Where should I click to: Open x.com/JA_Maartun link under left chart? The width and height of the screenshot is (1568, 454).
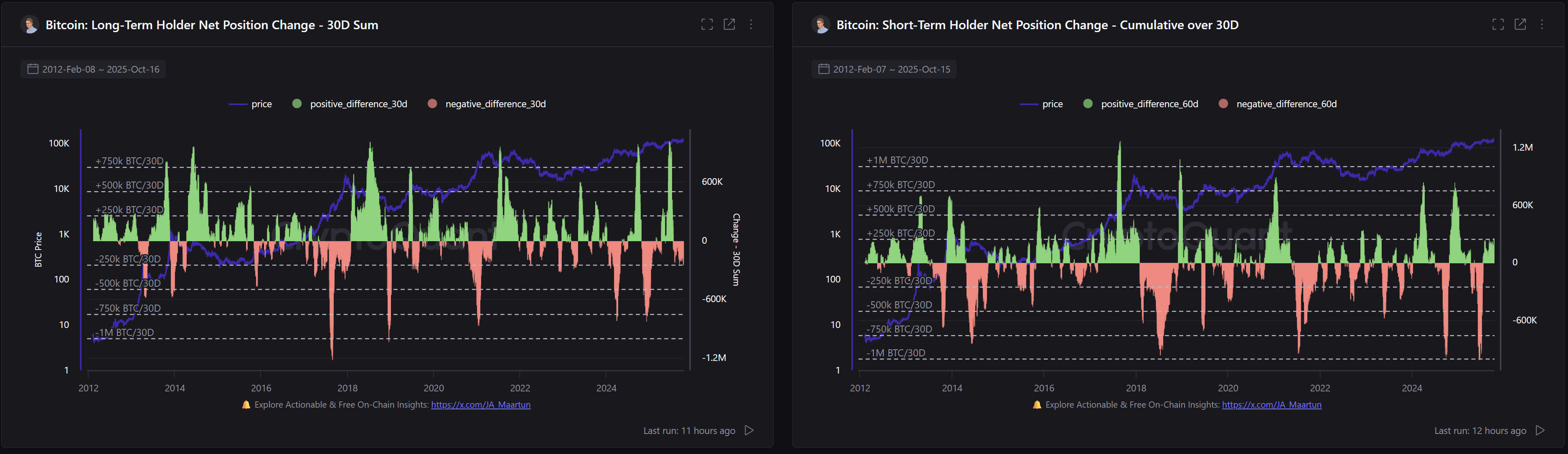click(x=481, y=405)
